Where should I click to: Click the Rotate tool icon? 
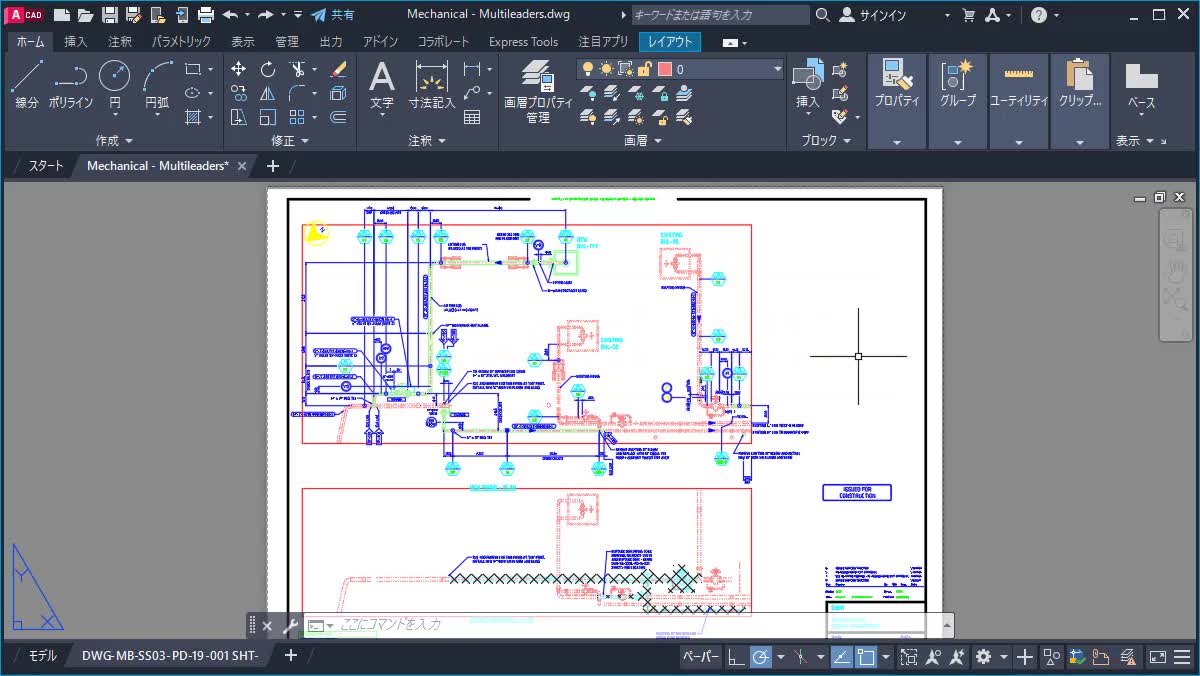pyautogui.click(x=268, y=69)
